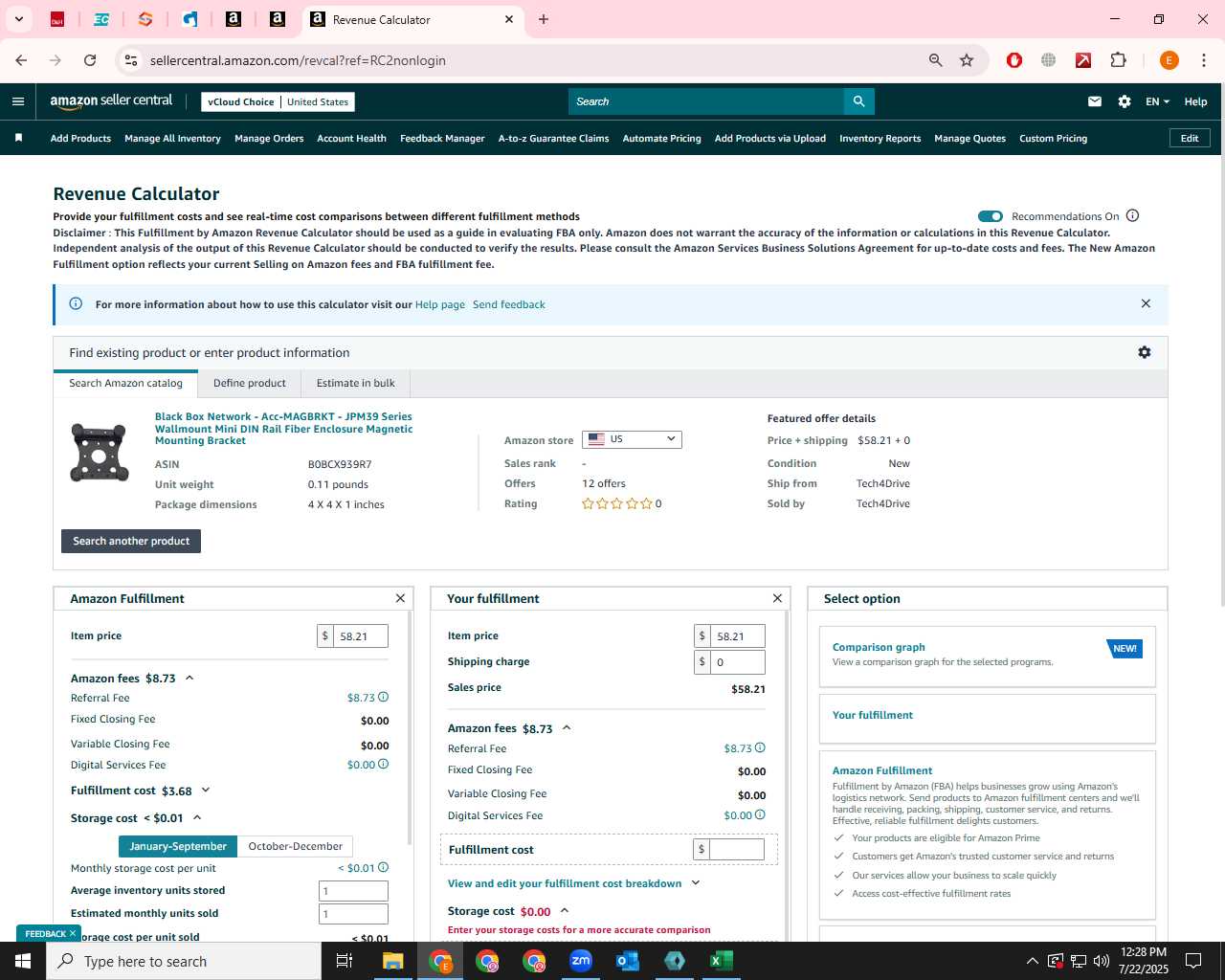Open File Explorer from the taskbar
This screenshot has height=980, width=1225.
393,961
